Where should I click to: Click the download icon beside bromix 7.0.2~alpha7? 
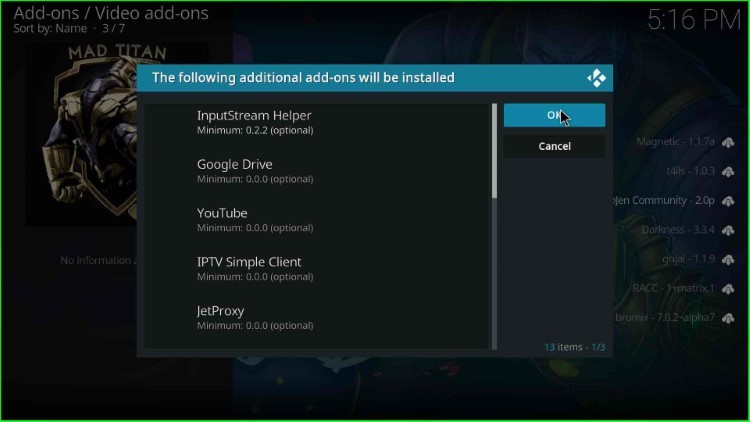tap(728, 318)
